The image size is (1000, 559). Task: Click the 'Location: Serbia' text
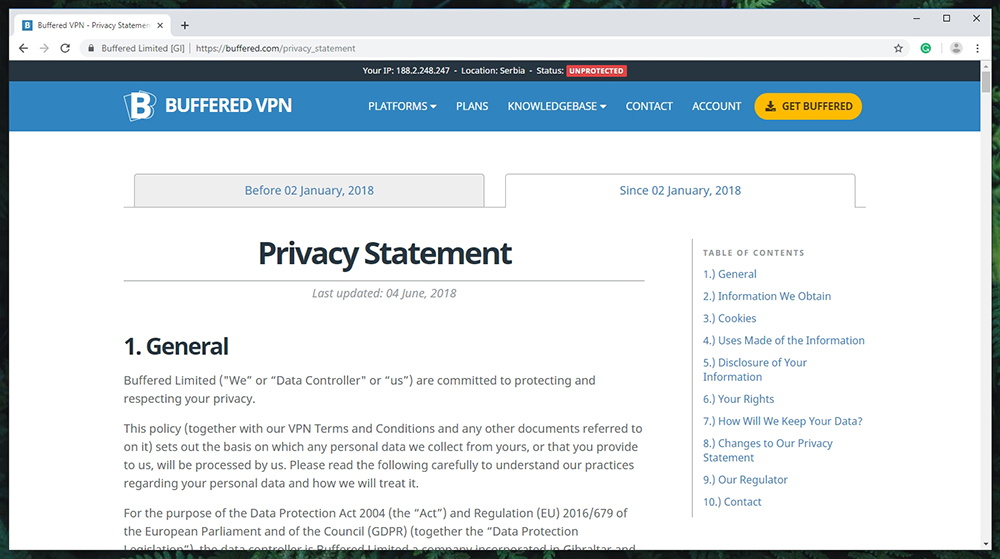(493, 71)
